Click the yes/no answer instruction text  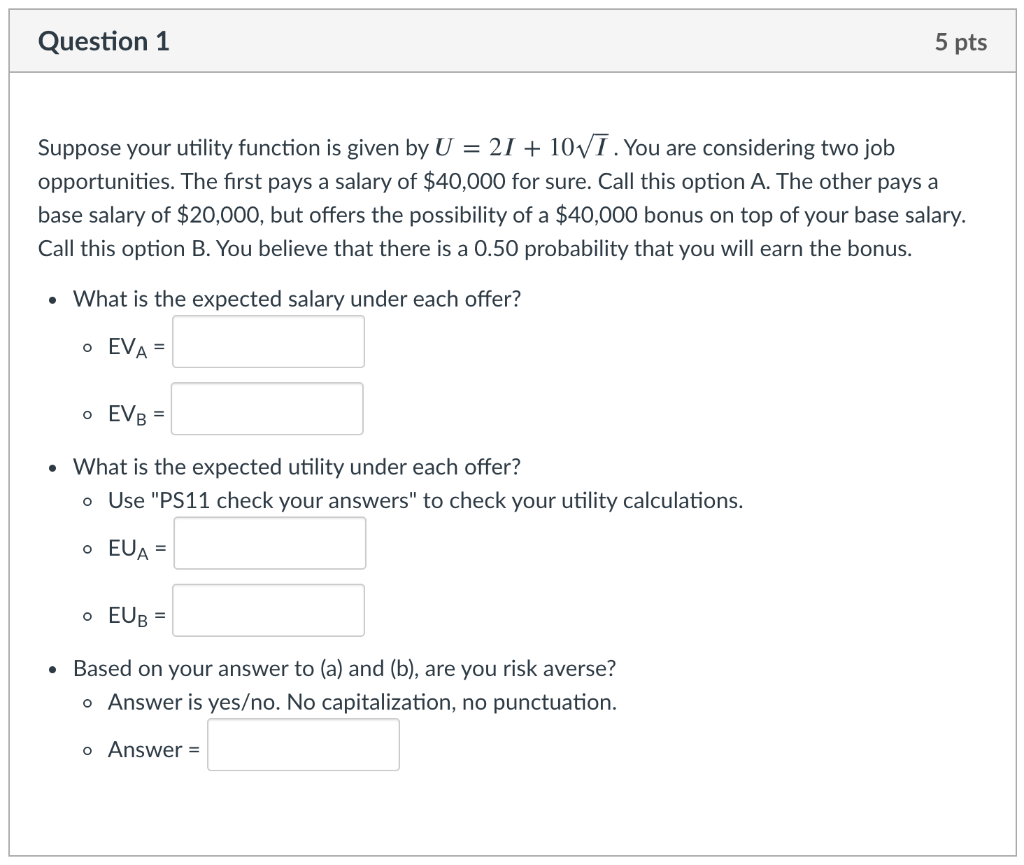coord(363,701)
